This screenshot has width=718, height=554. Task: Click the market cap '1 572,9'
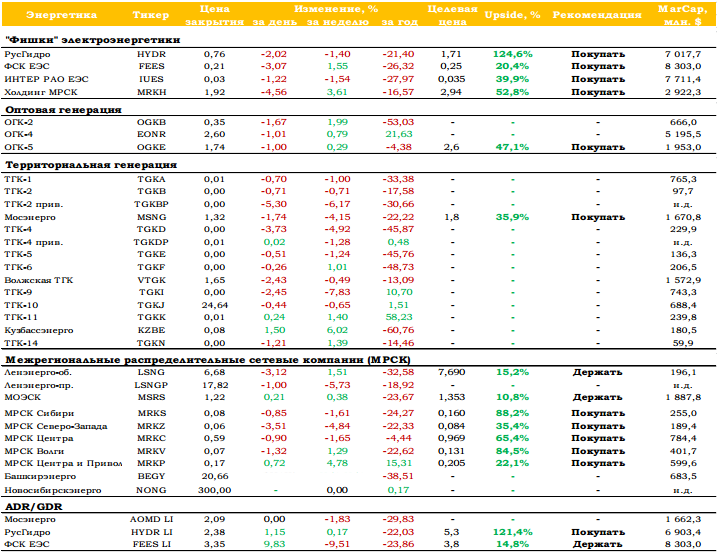tap(683, 280)
